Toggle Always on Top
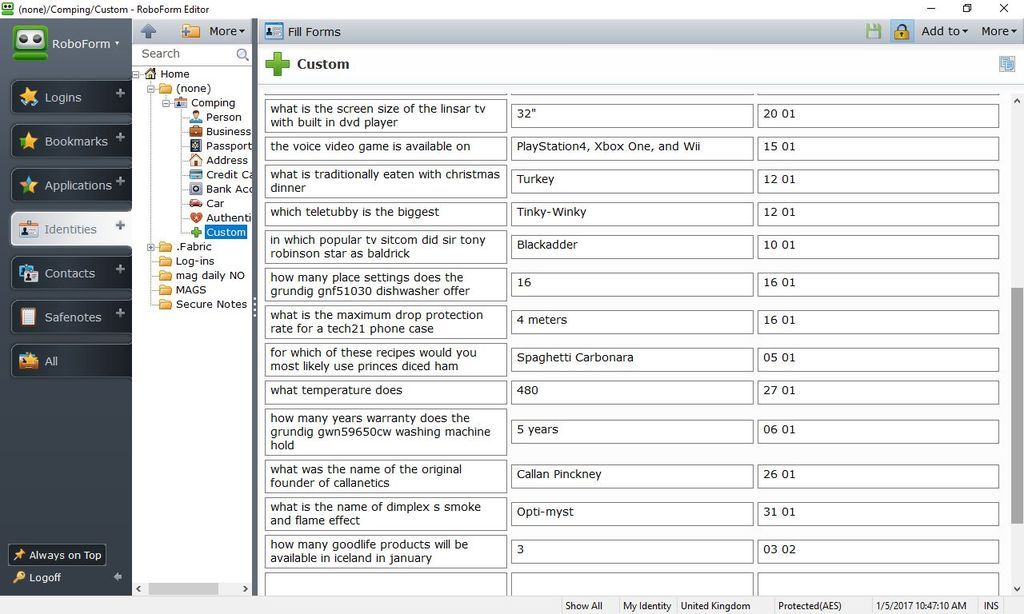 point(57,555)
